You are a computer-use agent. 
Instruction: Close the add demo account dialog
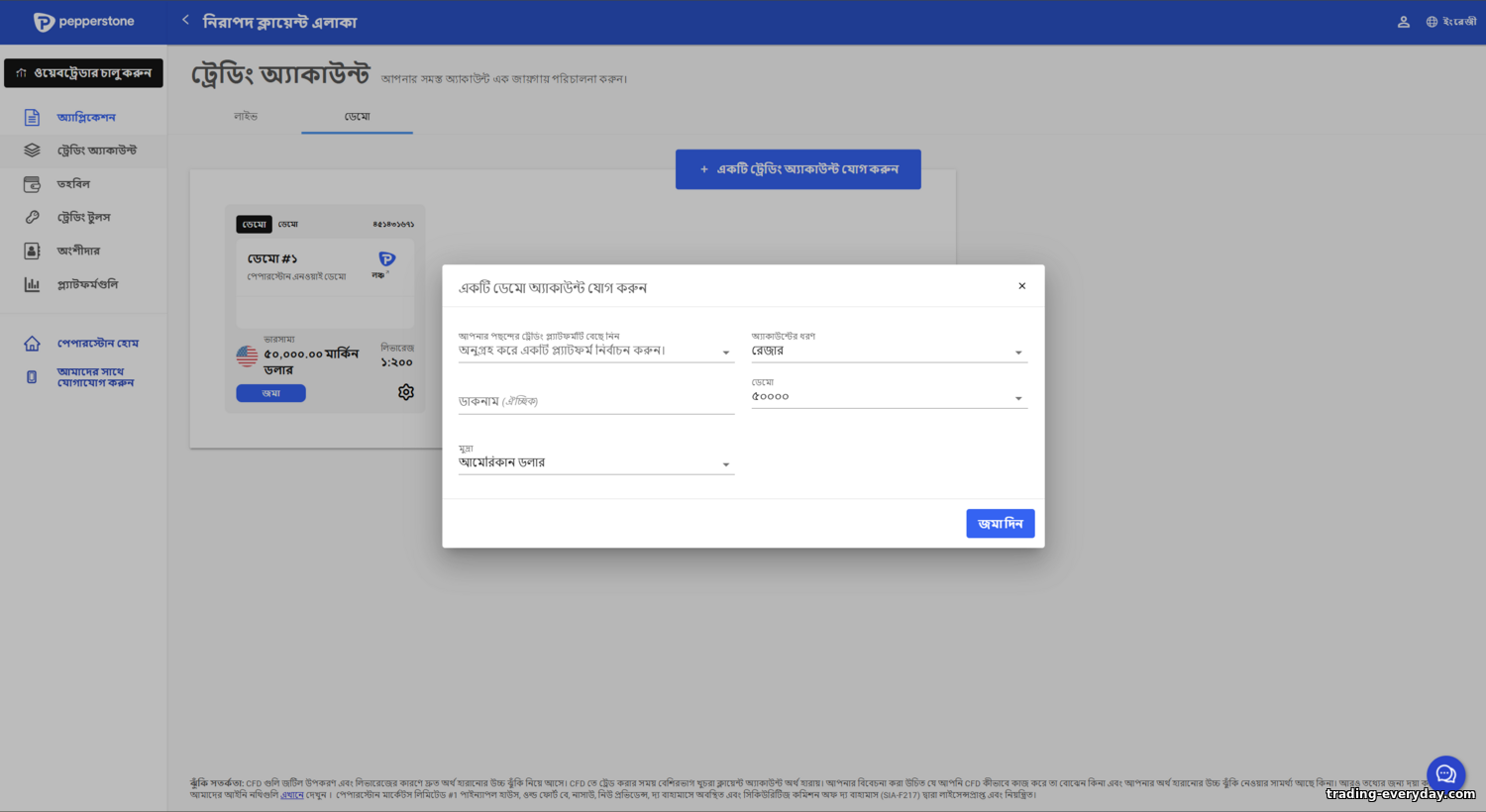tap(1021, 286)
